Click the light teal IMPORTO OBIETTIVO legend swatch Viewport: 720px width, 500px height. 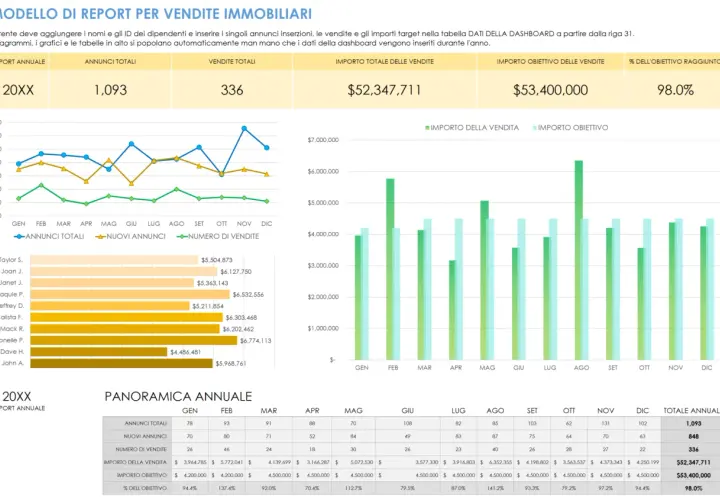[x=535, y=128]
